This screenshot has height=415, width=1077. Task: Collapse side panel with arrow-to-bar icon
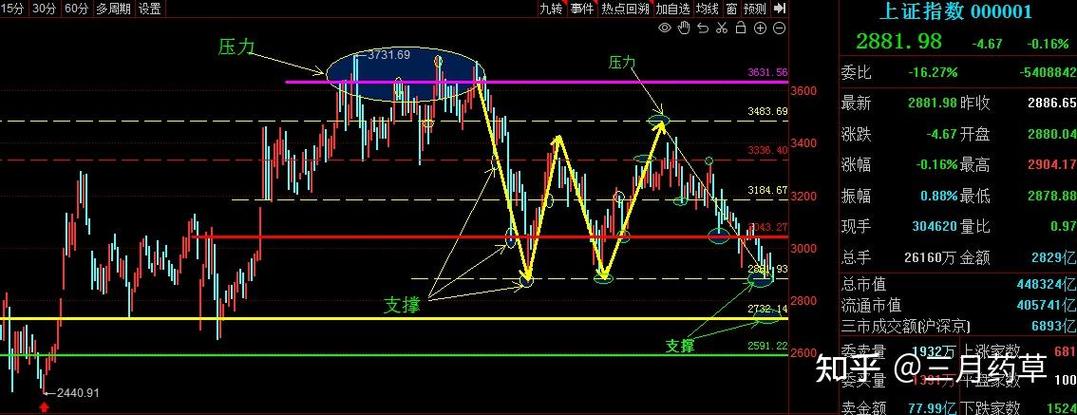coord(779,8)
